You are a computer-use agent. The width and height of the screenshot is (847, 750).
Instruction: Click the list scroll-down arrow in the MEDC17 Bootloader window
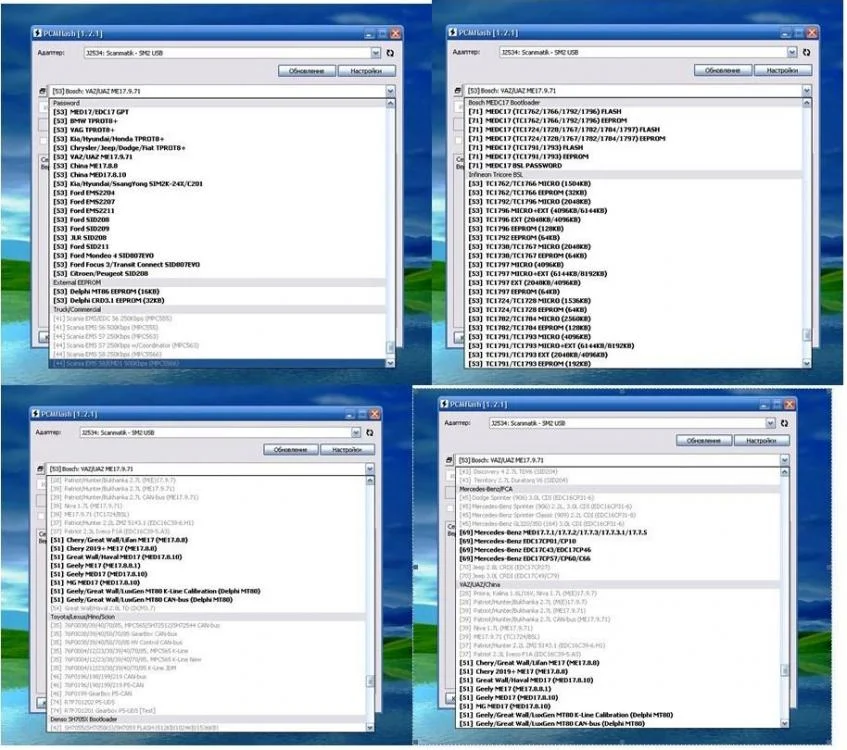tap(806, 364)
